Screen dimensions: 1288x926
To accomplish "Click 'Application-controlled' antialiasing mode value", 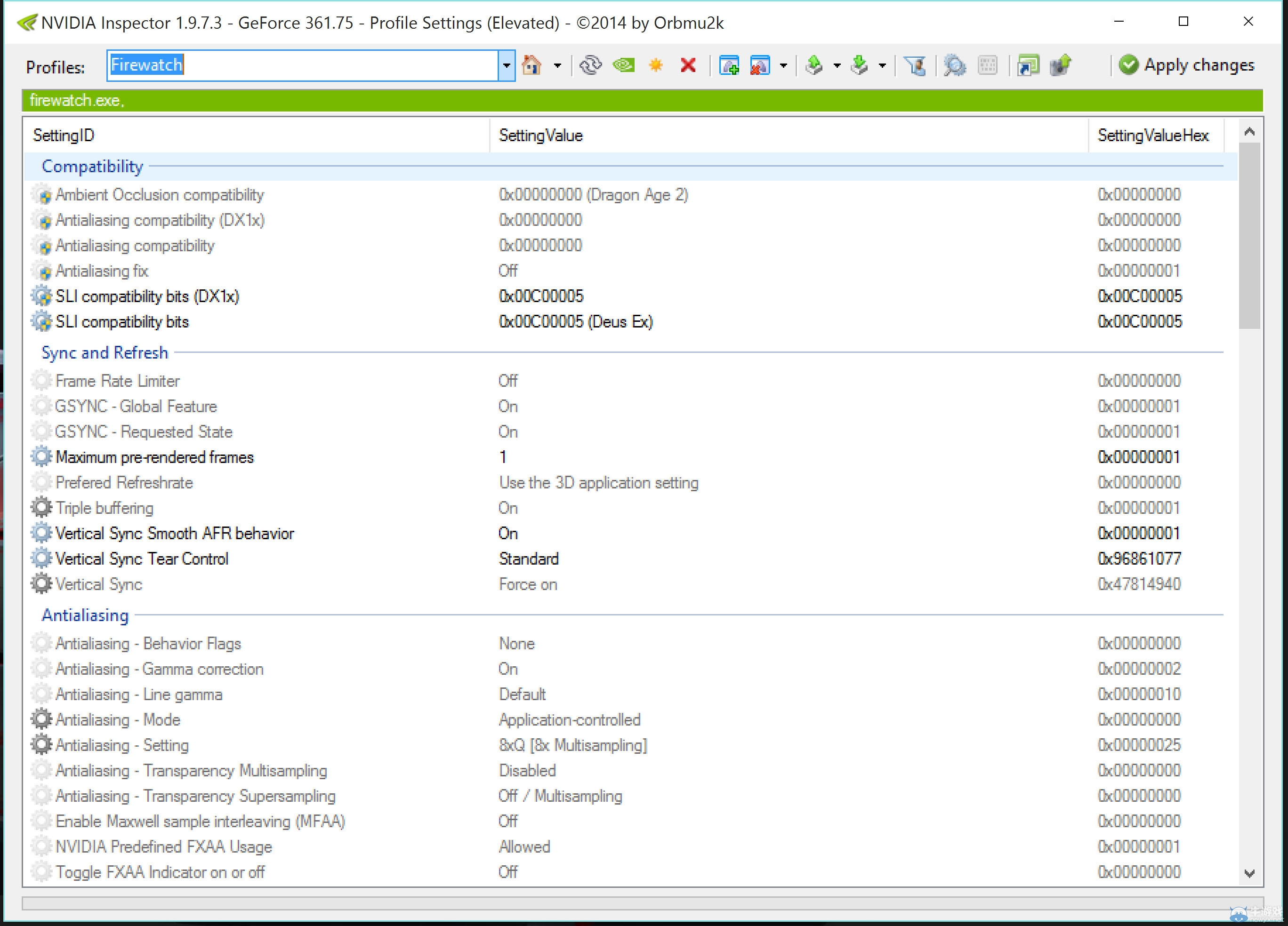I will pos(570,719).
